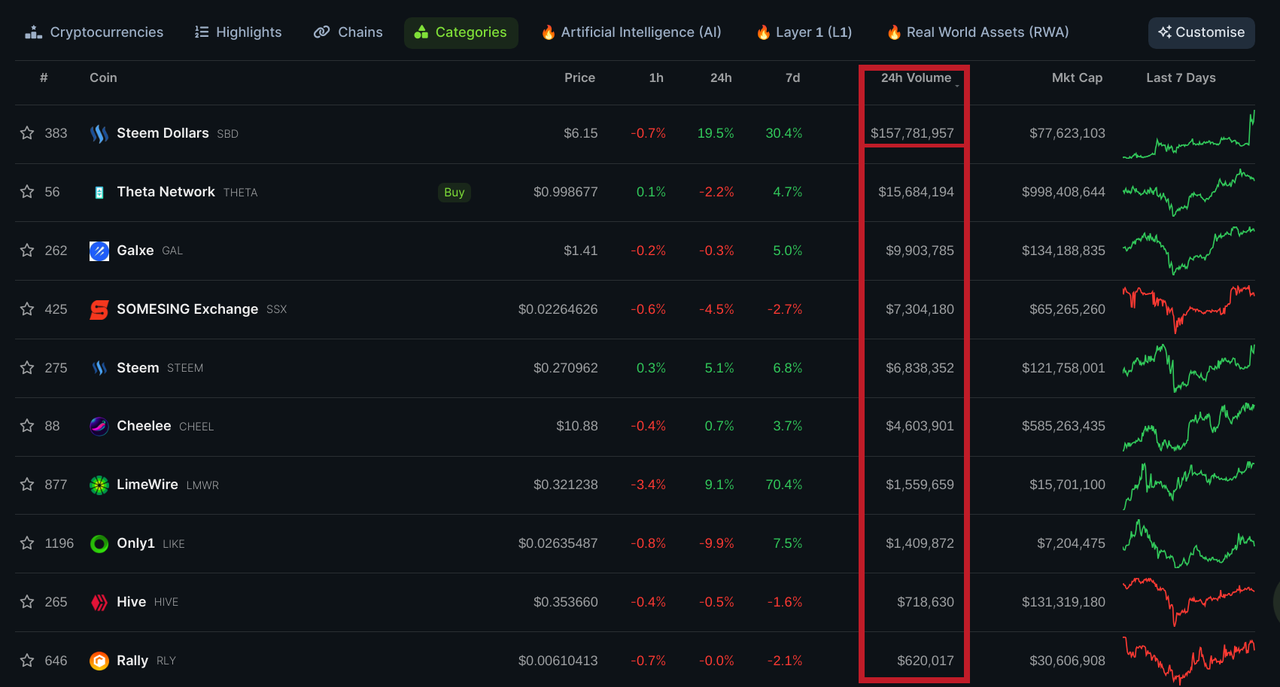Click Steem Dollars volume $157,781,957
Viewport: 1280px width, 687px height.
pos(912,133)
